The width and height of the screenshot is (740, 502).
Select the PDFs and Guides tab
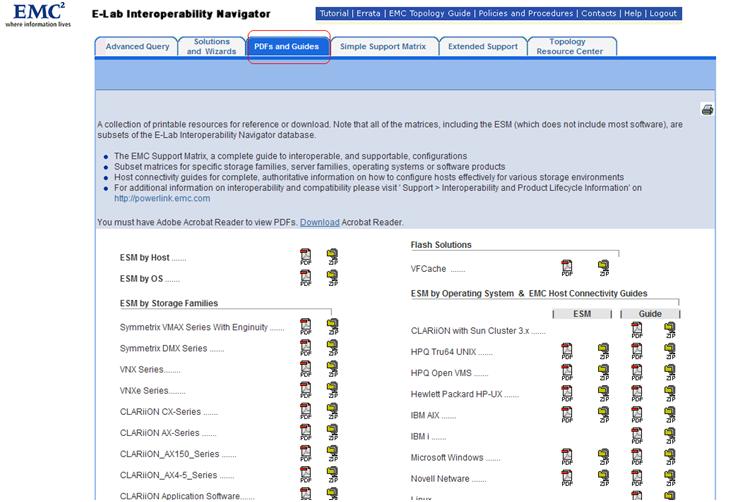pyautogui.click(x=286, y=47)
